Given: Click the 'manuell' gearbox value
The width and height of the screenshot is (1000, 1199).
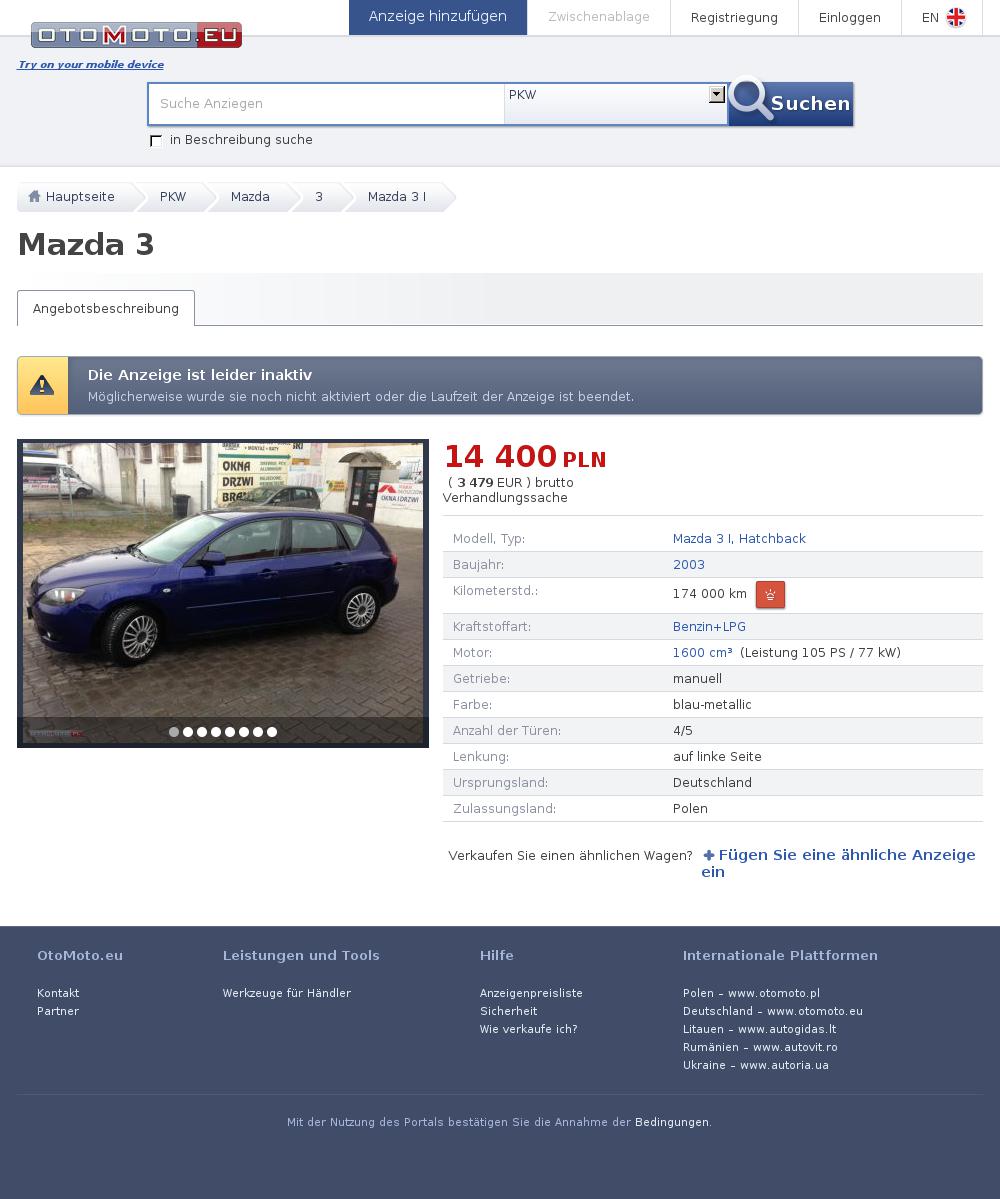Looking at the screenshot, I should point(697,678).
